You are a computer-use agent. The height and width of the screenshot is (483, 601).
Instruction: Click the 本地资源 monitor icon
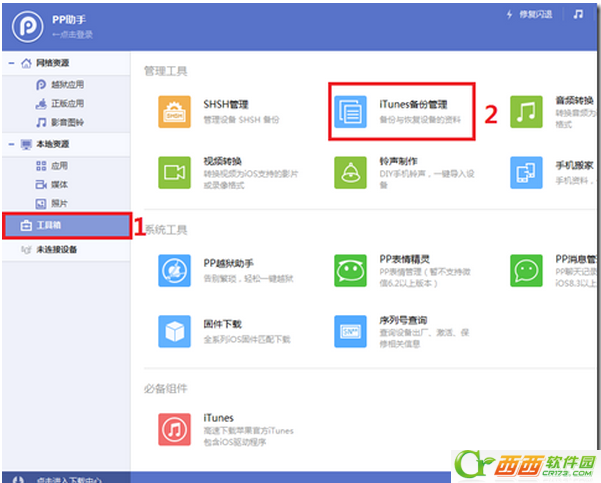pos(26,145)
